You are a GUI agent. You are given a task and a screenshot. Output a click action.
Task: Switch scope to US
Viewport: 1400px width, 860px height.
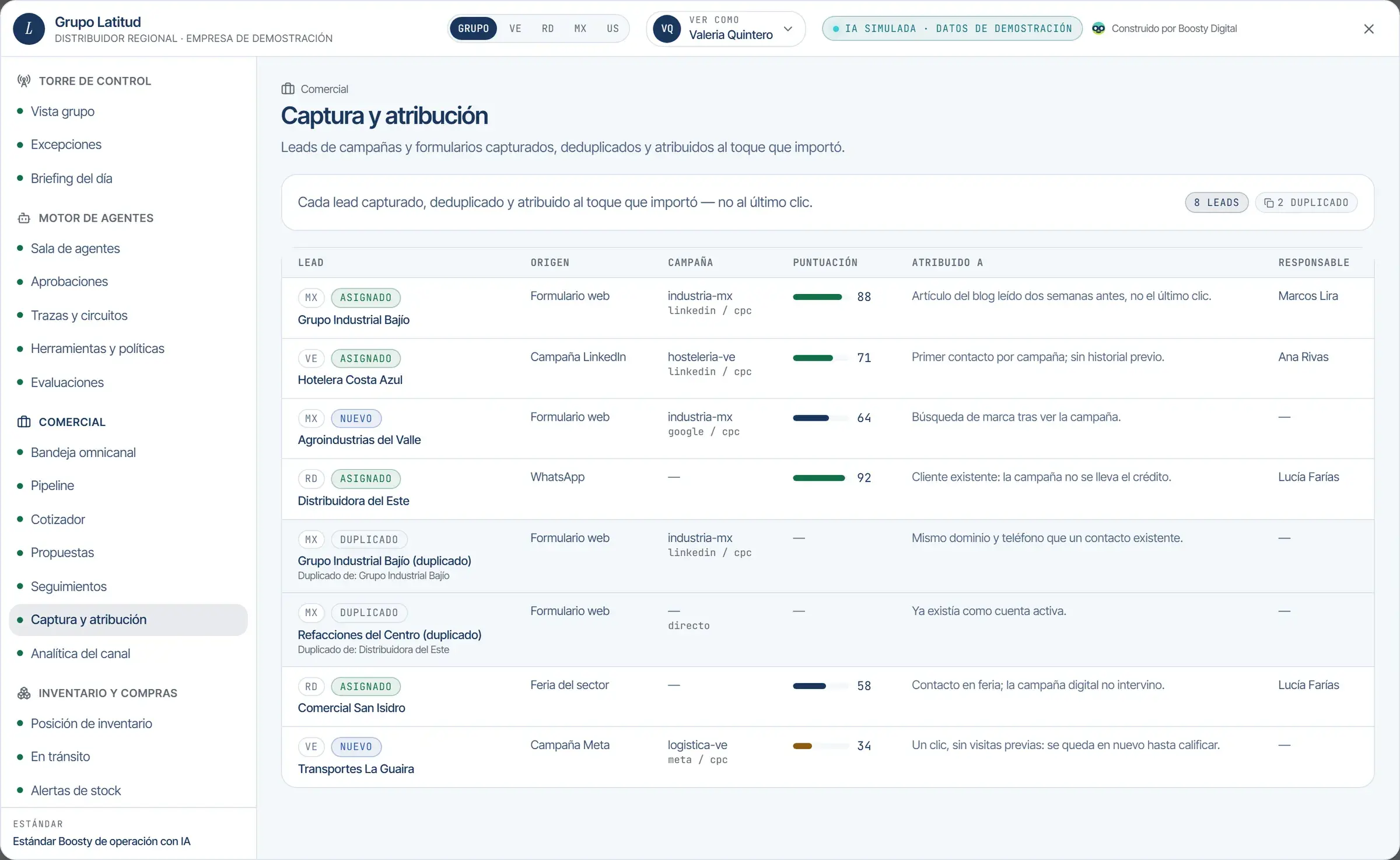[x=612, y=29]
